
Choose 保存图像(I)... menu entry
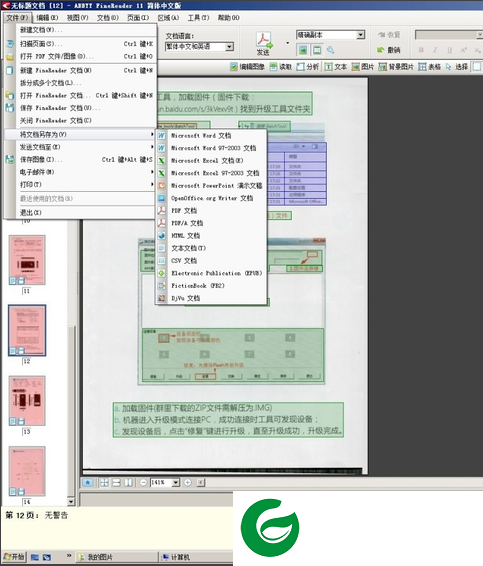[x=81, y=159]
